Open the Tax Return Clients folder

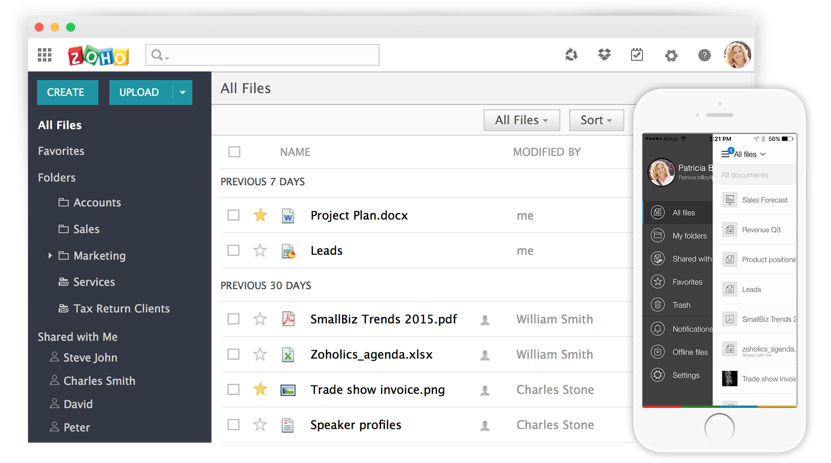(114, 308)
